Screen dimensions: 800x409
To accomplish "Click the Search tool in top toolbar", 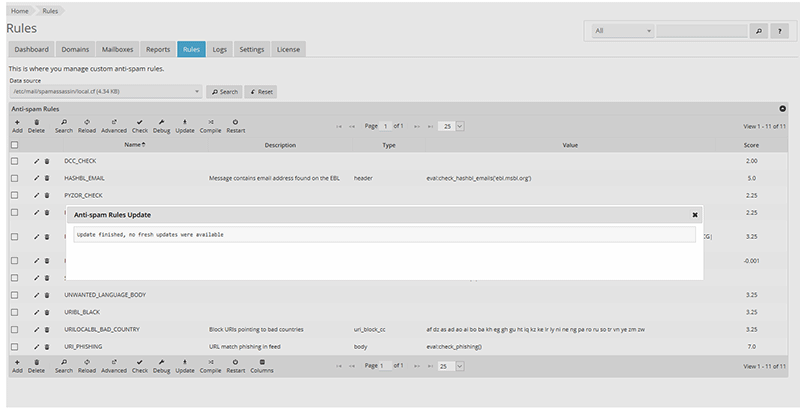I will pyautogui.click(x=64, y=126).
